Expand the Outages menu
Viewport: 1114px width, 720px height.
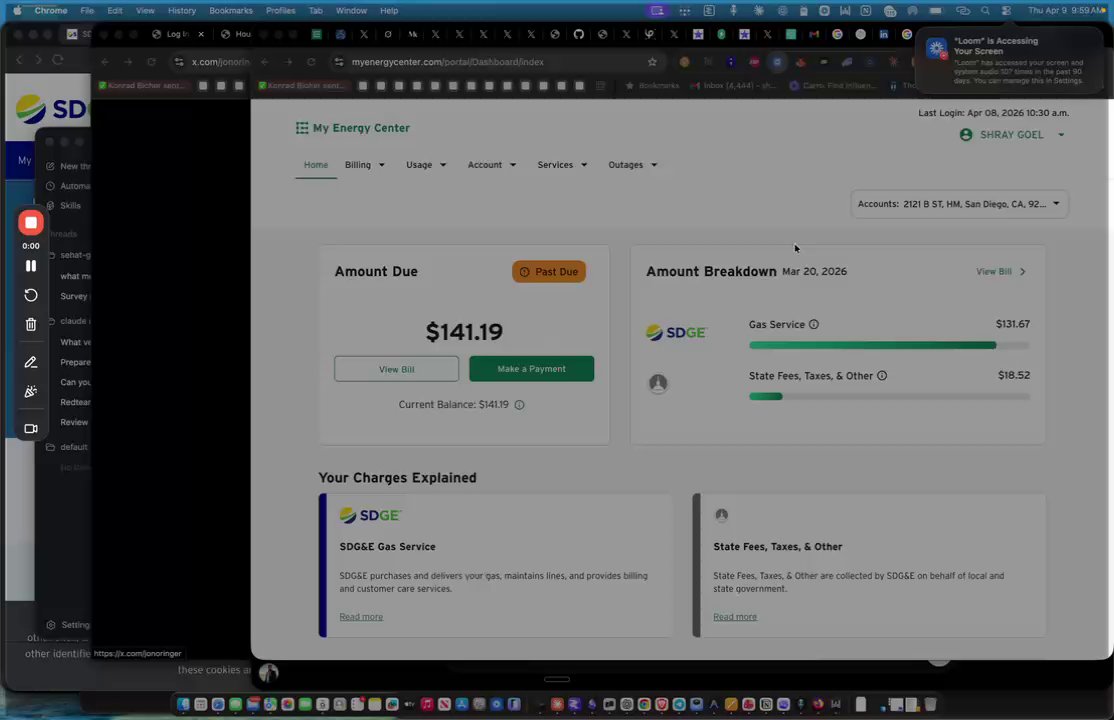point(632,165)
